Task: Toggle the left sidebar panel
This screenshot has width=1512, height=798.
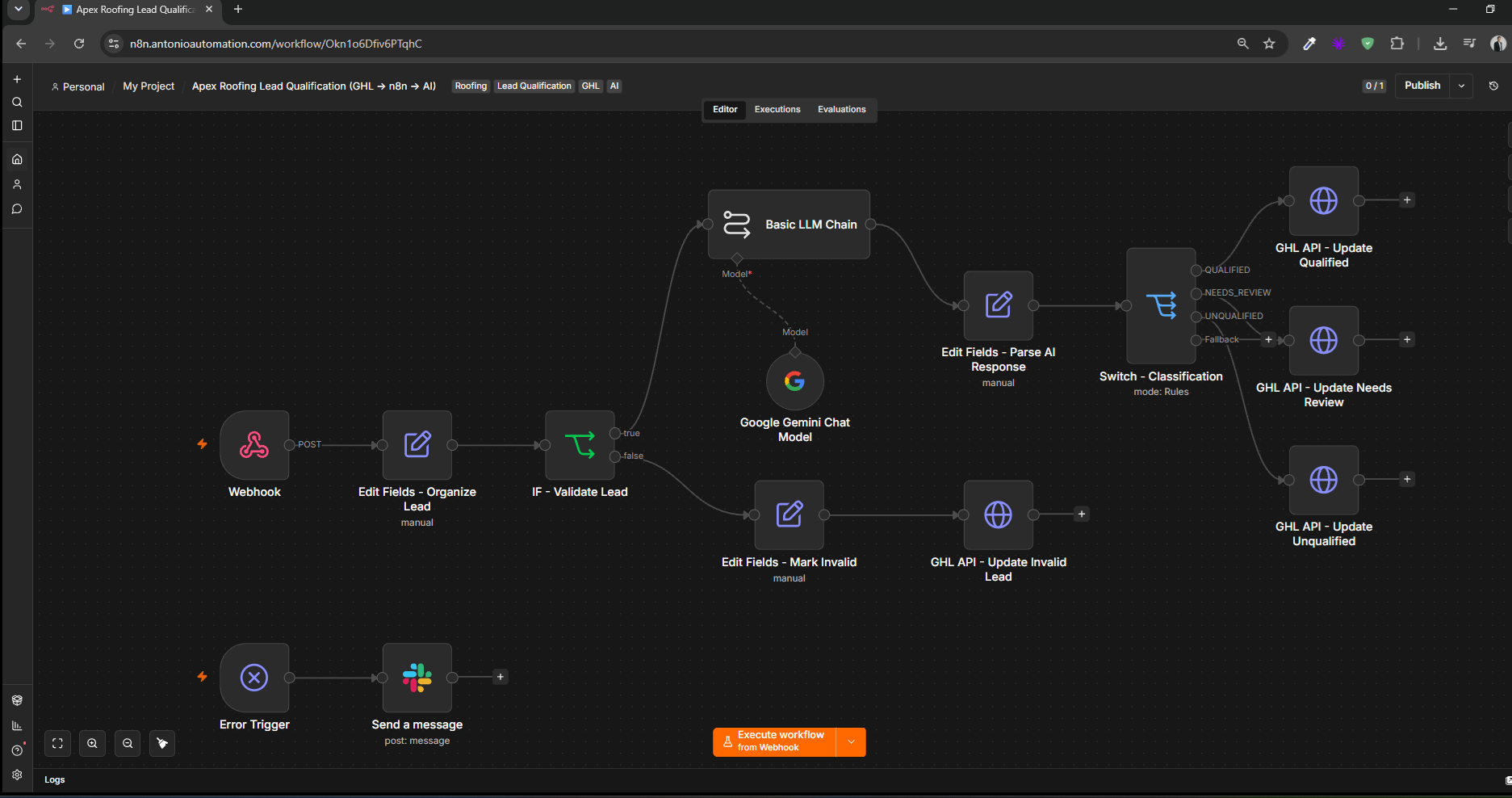Action: [17, 126]
